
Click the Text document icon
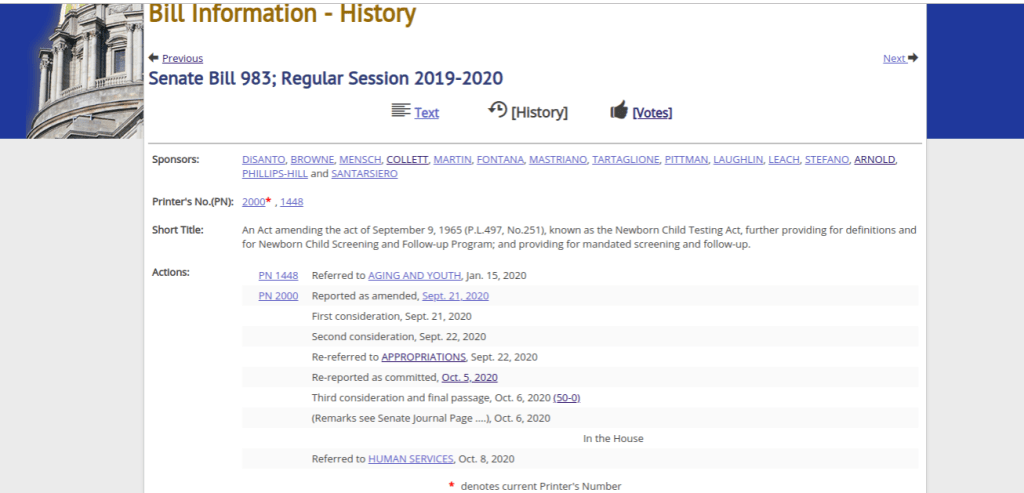401,111
